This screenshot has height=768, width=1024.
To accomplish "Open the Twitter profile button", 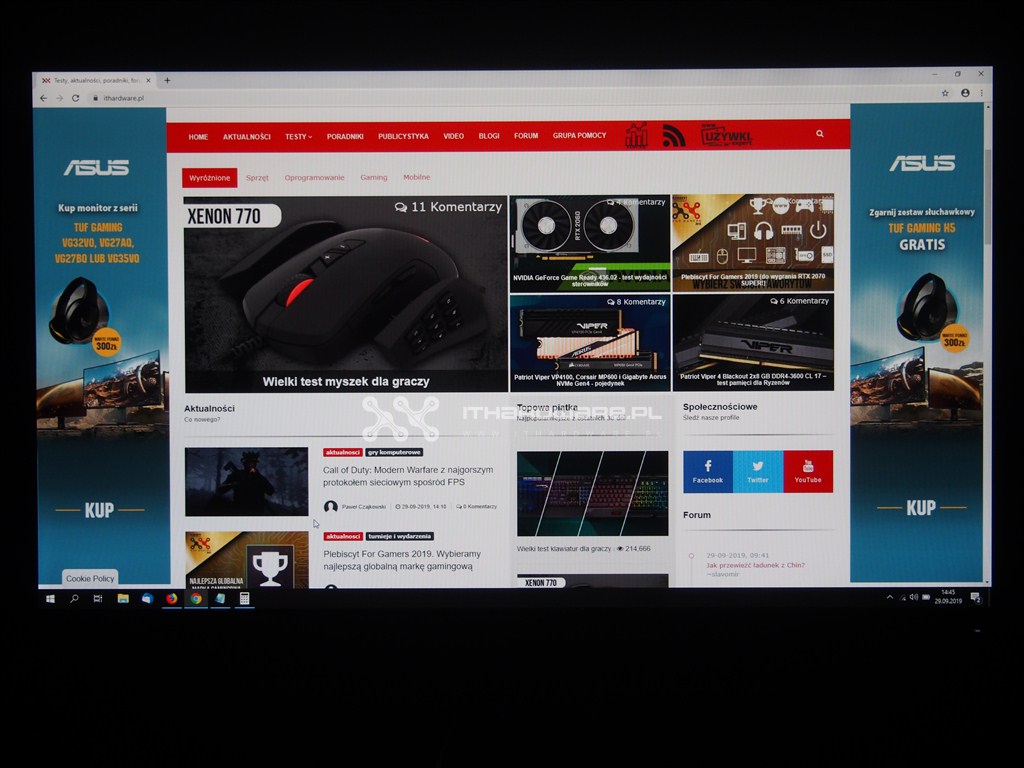I will [758, 472].
